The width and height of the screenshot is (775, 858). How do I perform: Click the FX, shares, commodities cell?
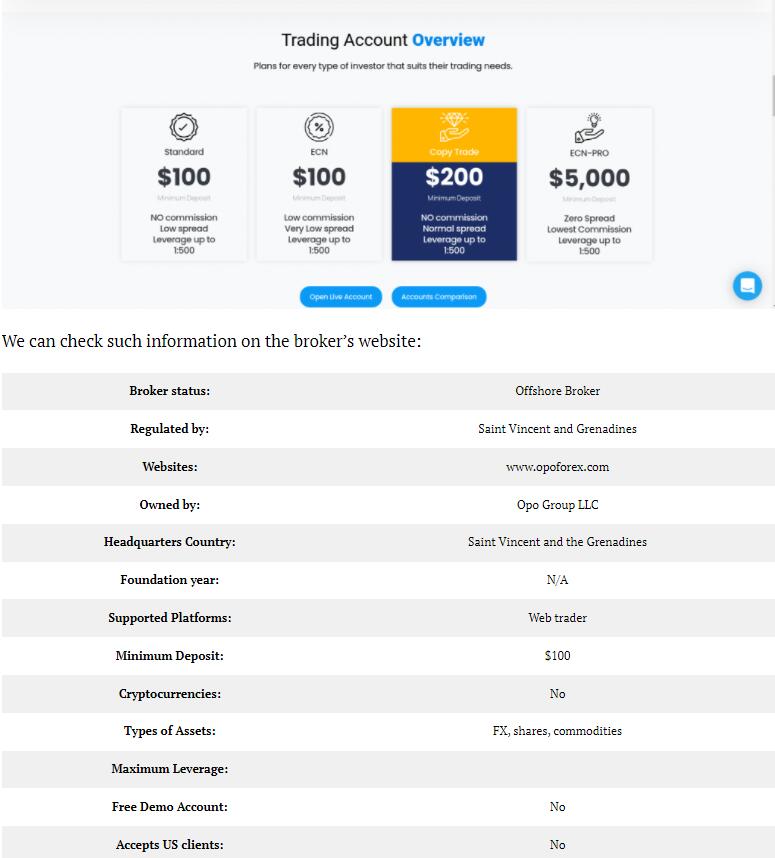pyautogui.click(x=557, y=731)
